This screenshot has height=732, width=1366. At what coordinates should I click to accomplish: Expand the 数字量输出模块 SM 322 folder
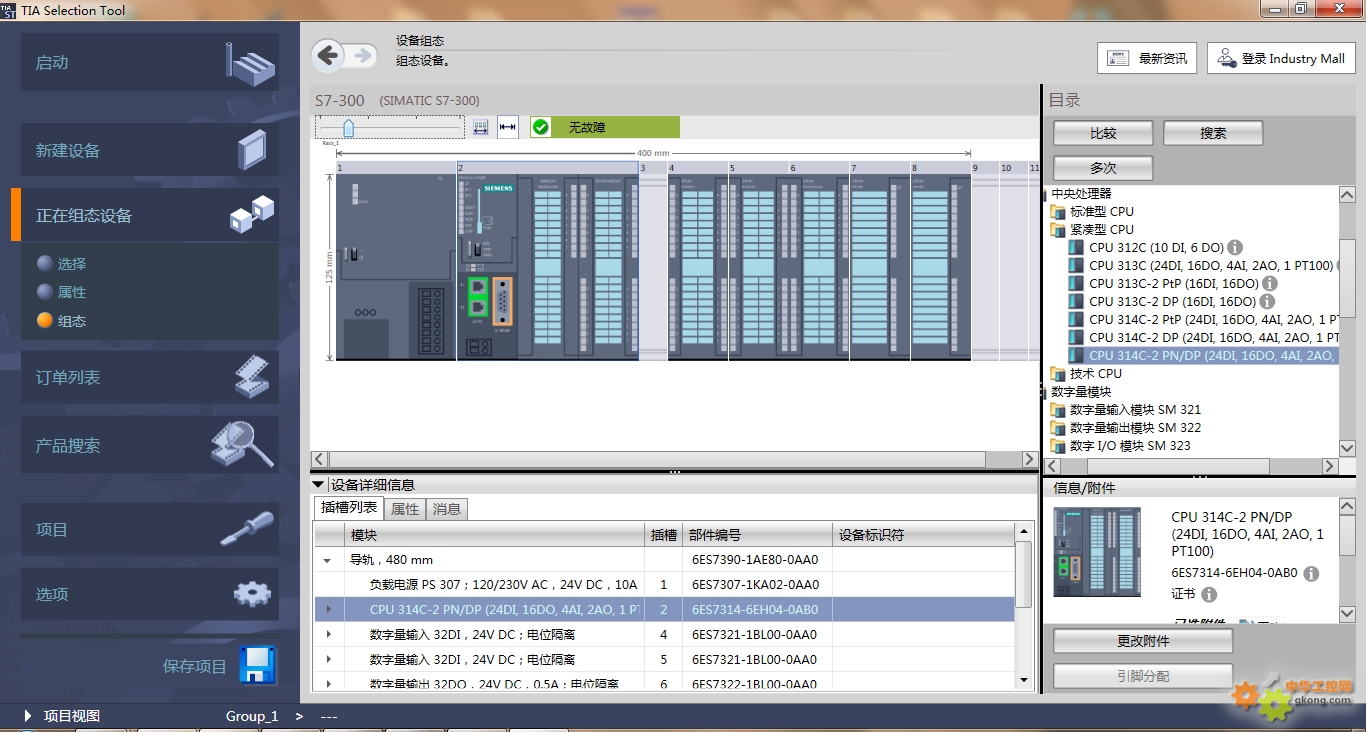click(x=1058, y=428)
